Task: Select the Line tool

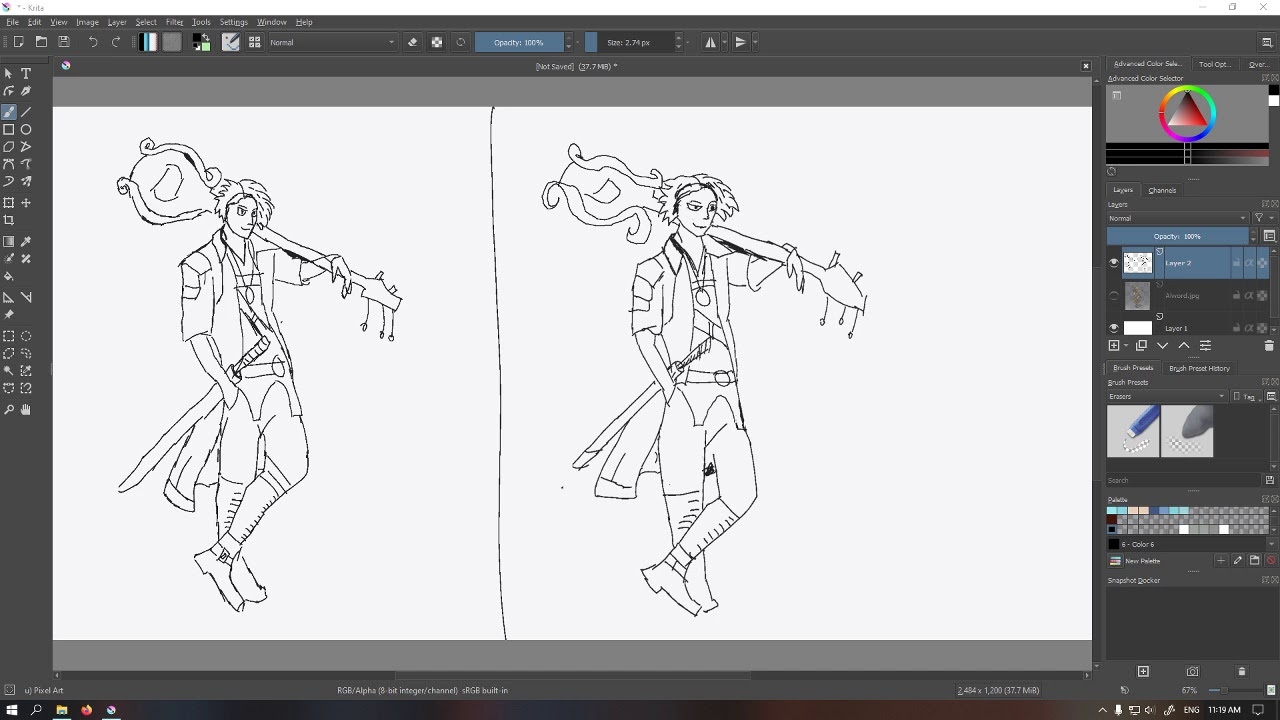Action: pos(26,111)
